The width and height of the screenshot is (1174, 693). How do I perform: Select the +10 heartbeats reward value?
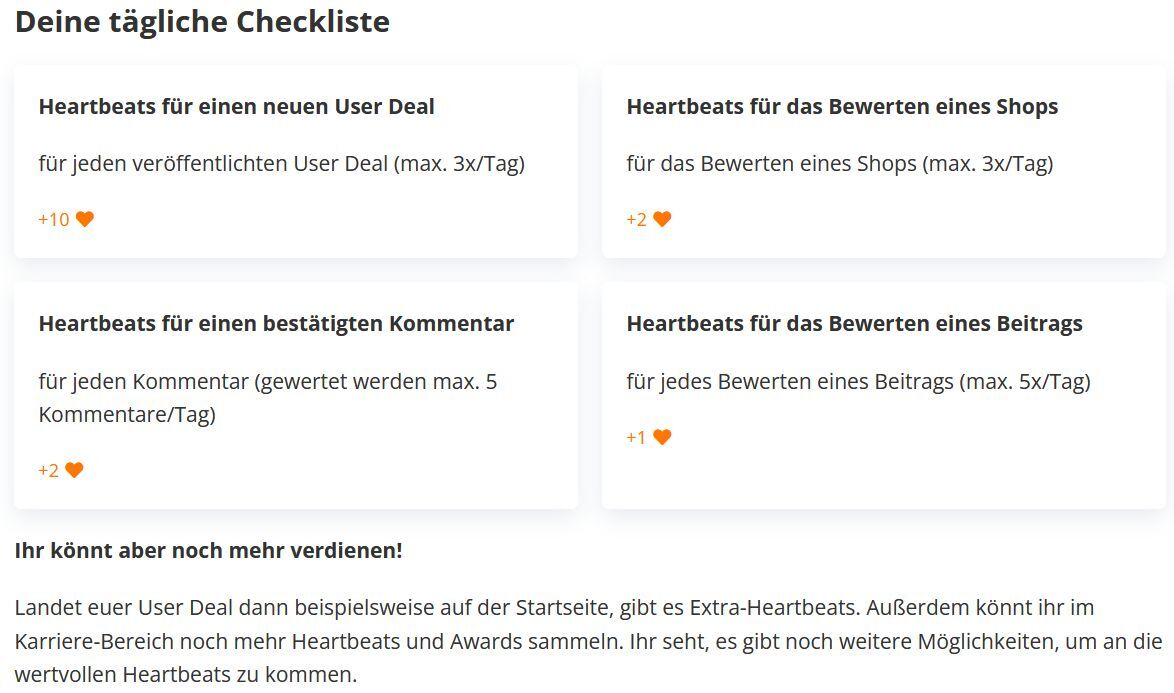click(x=54, y=219)
